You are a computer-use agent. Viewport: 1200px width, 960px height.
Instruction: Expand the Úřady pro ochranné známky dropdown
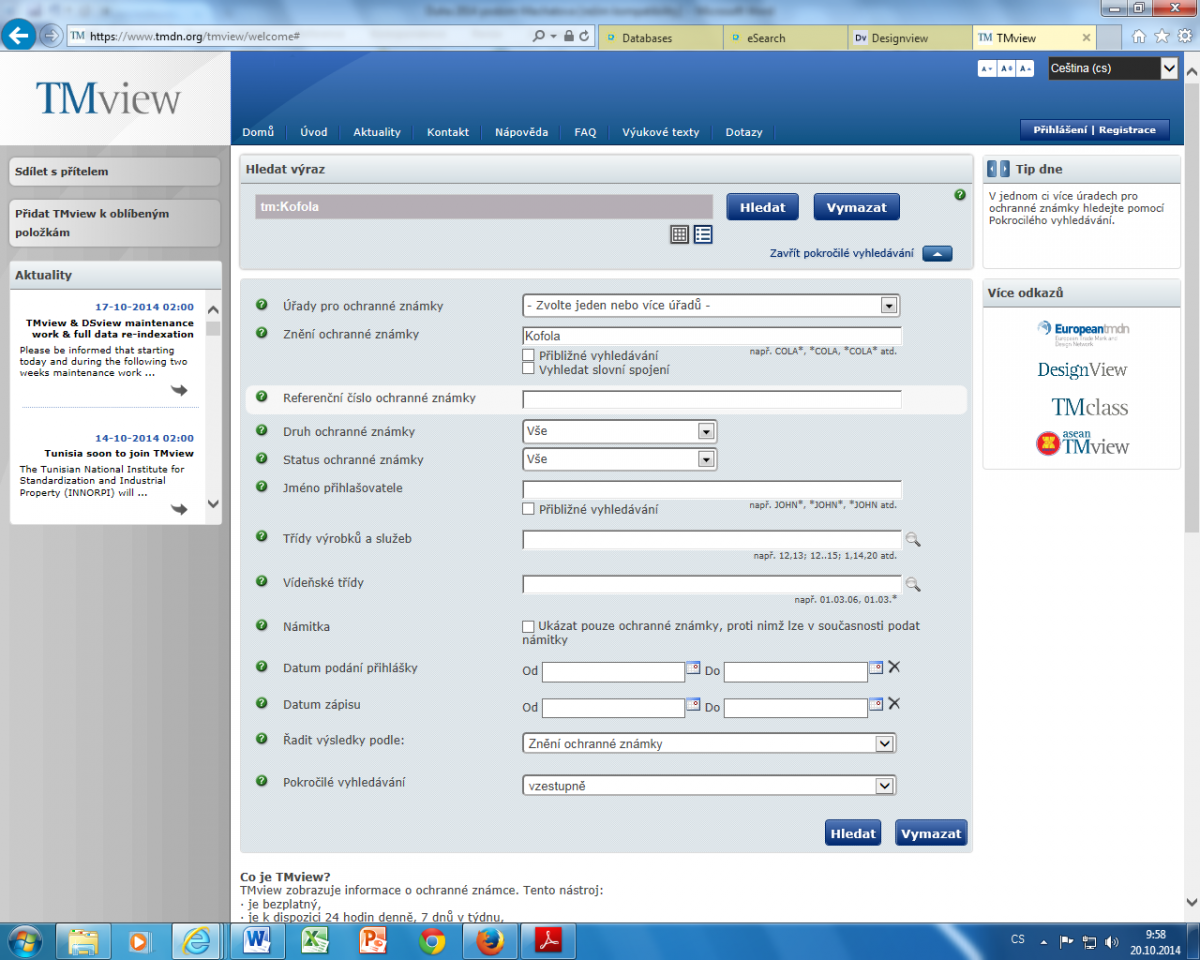pos(888,306)
